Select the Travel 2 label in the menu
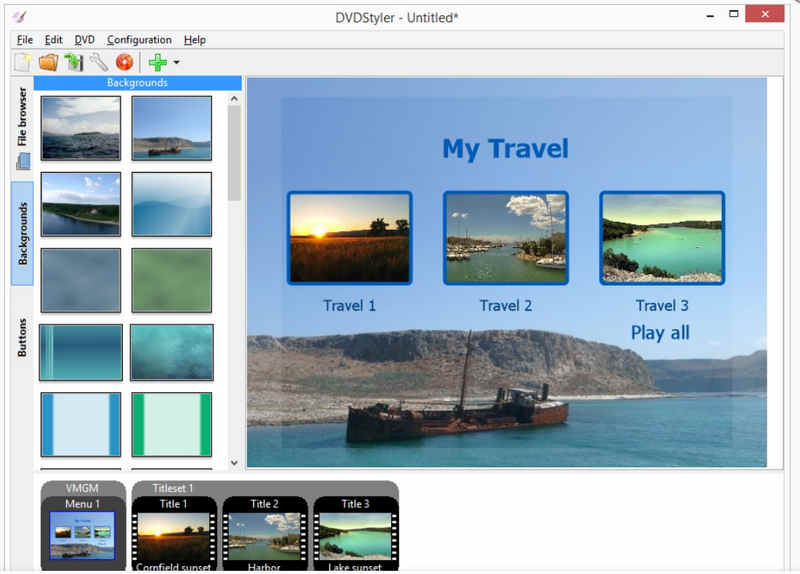 pyautogui.click(x=506, y=306)
